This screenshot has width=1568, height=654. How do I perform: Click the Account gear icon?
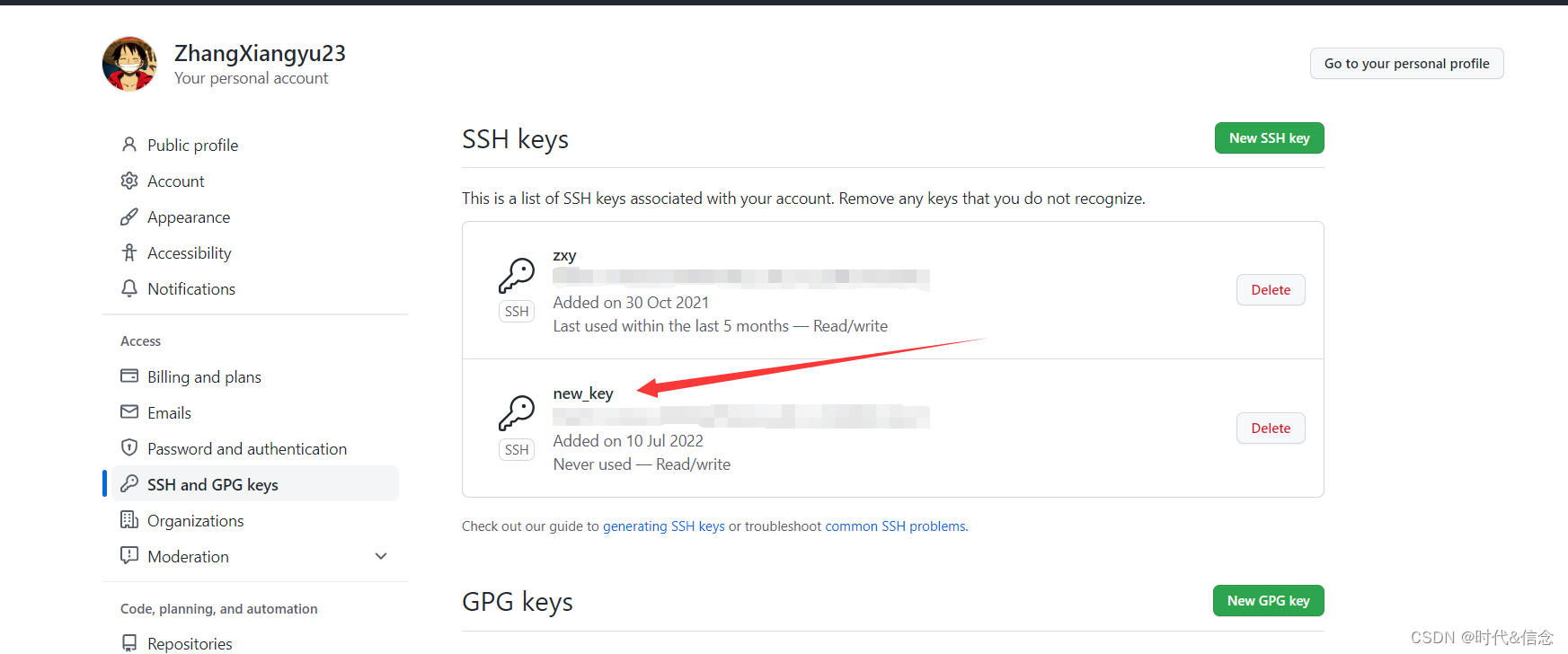pos(129,181)
